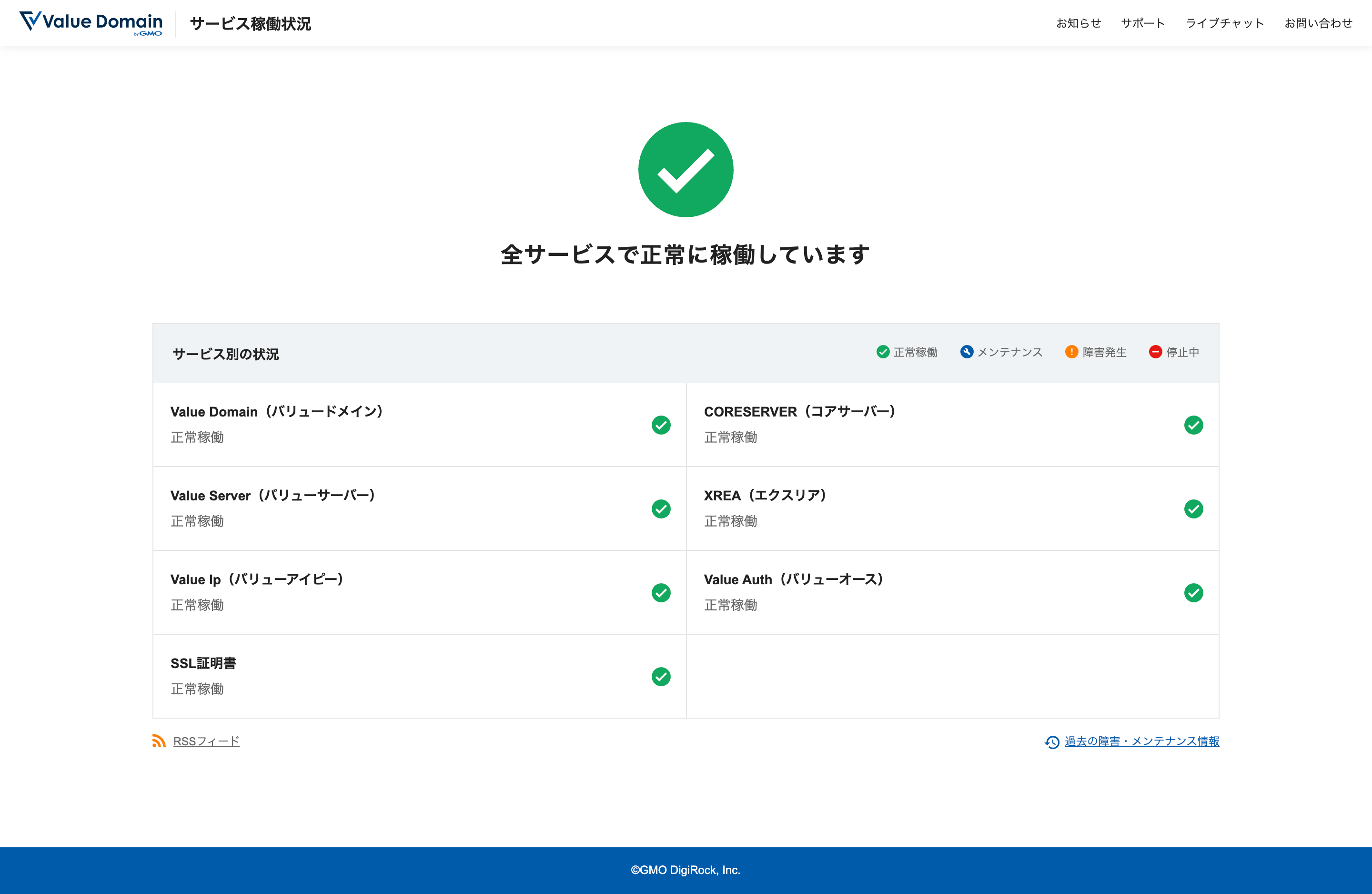
Task: Click the large green all-services checkmark
Action: 686,170
